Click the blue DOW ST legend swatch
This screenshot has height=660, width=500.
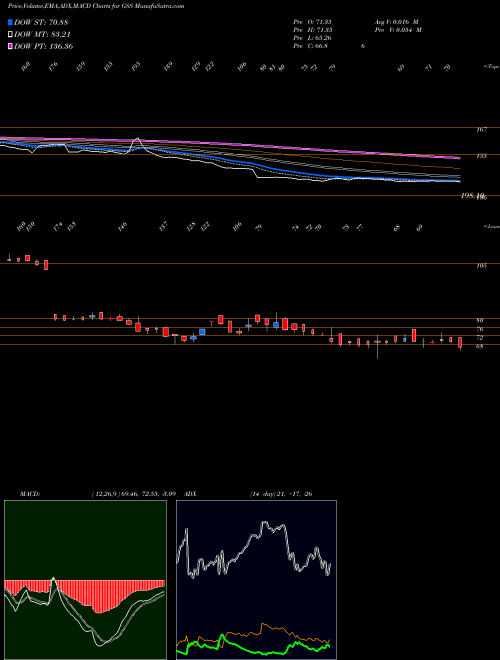(11, 22)
